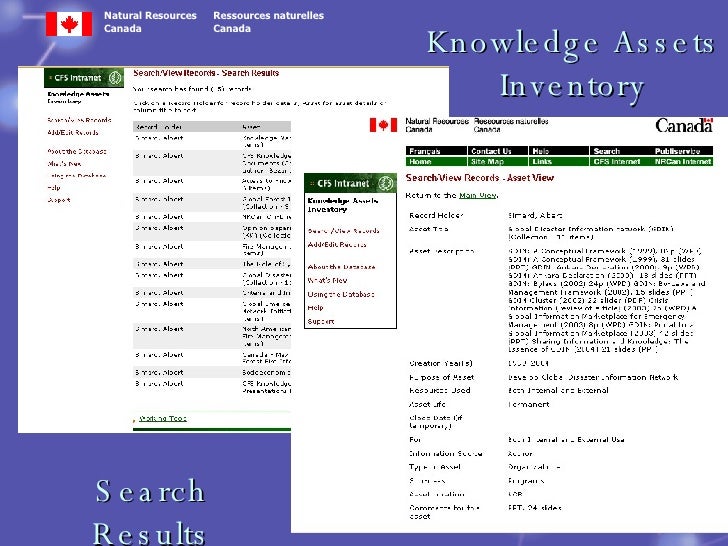Click the CFS Intranet banner in Asset View sidebar
This screenshot has width=728, height=546.
pos(351,183)
